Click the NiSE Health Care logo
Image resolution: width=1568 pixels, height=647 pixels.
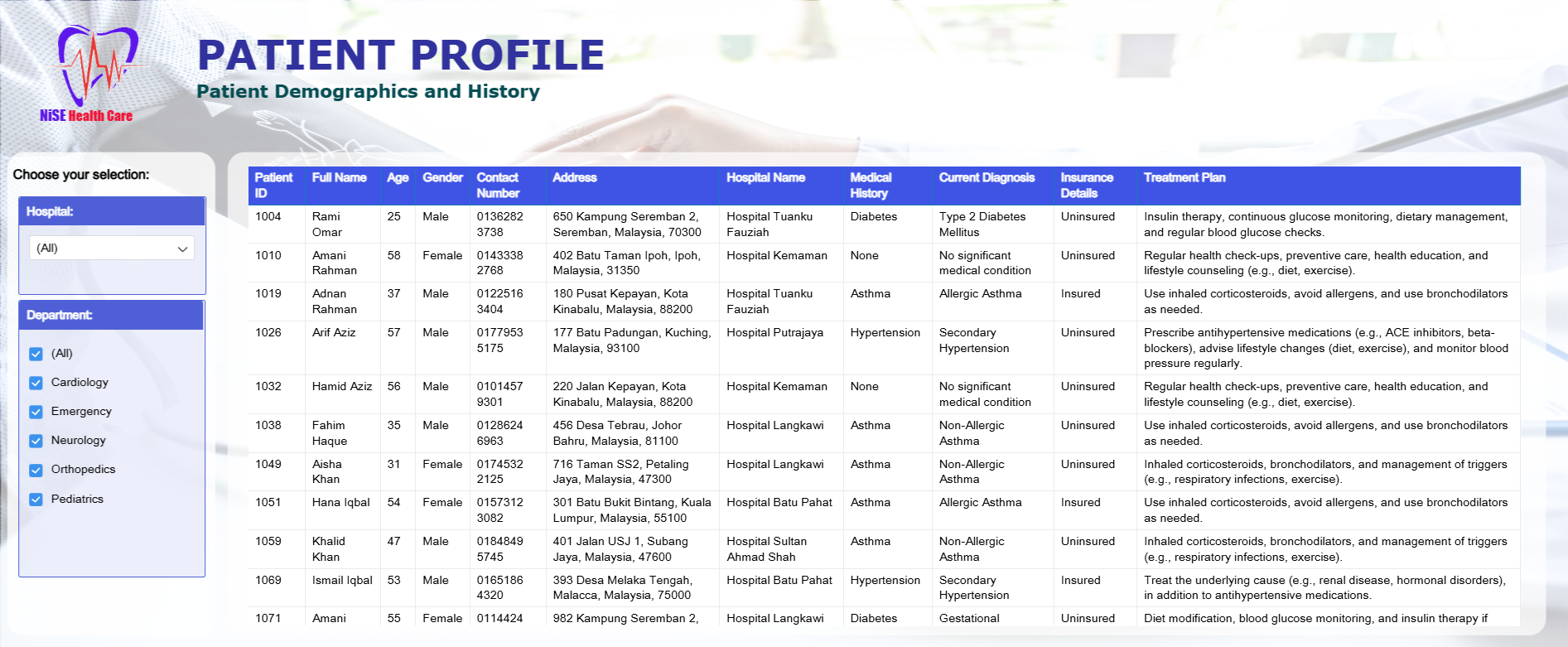tap(93, 75)
